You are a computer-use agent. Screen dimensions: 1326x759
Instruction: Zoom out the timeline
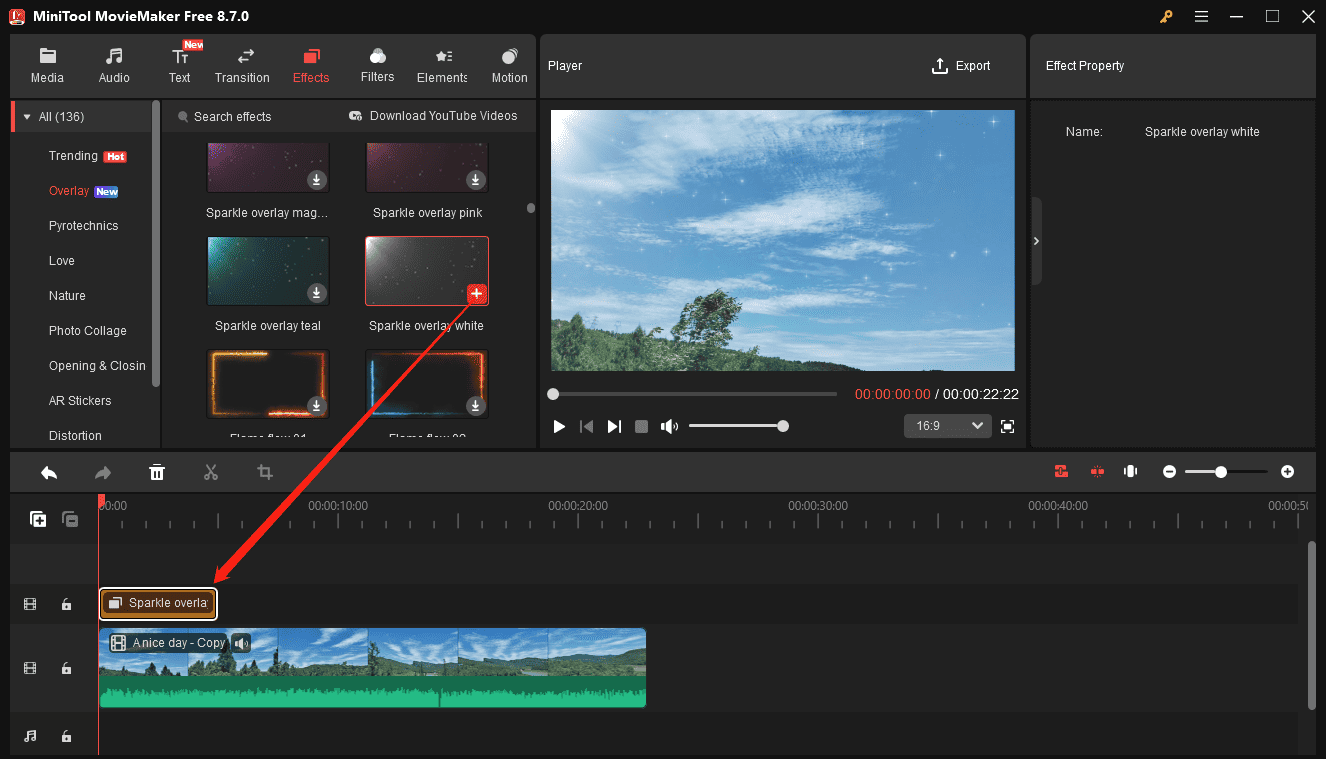point(1169,471)
